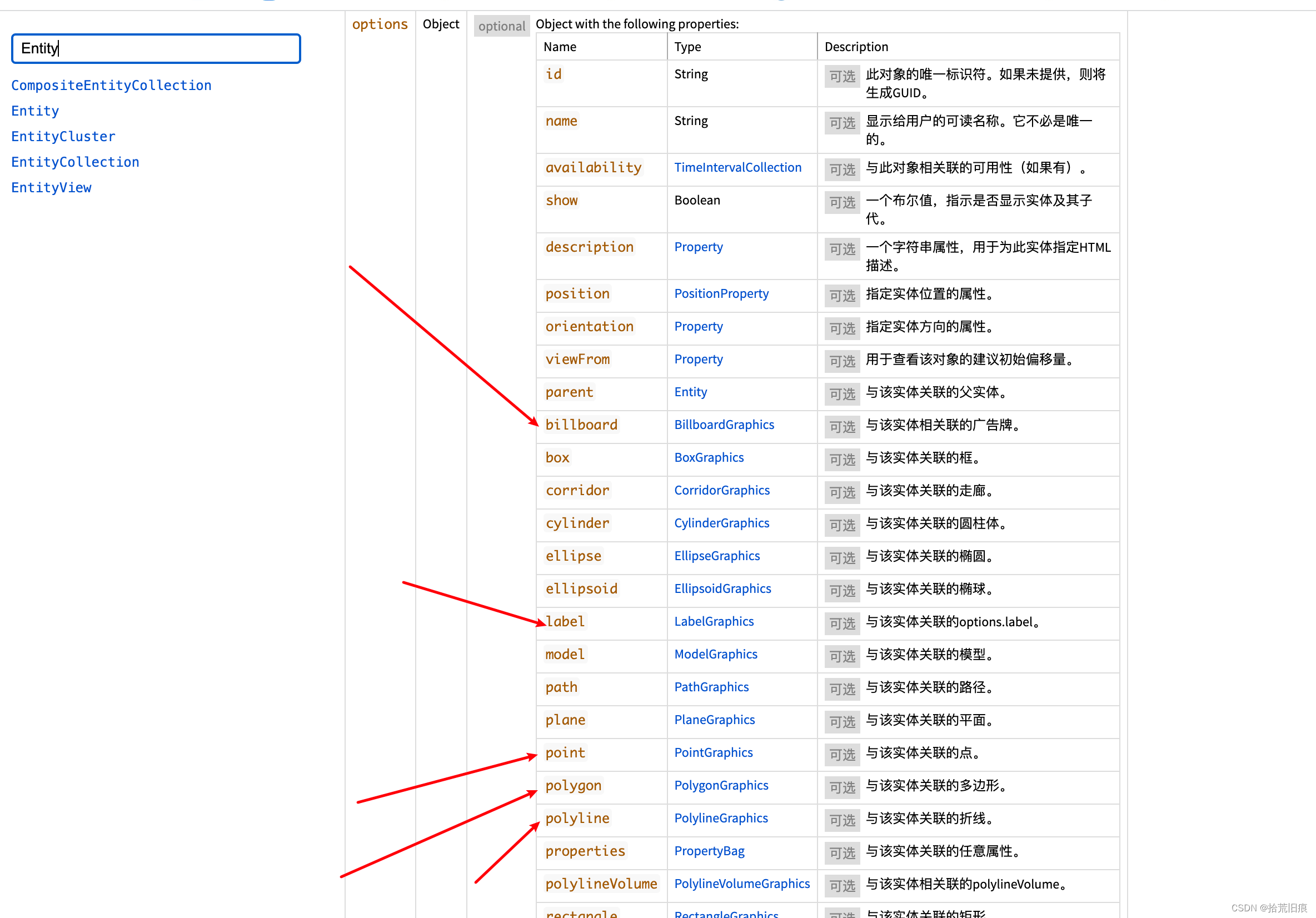
Task: Select the PolygonGraphics icon link
Action: coord(719,785)
